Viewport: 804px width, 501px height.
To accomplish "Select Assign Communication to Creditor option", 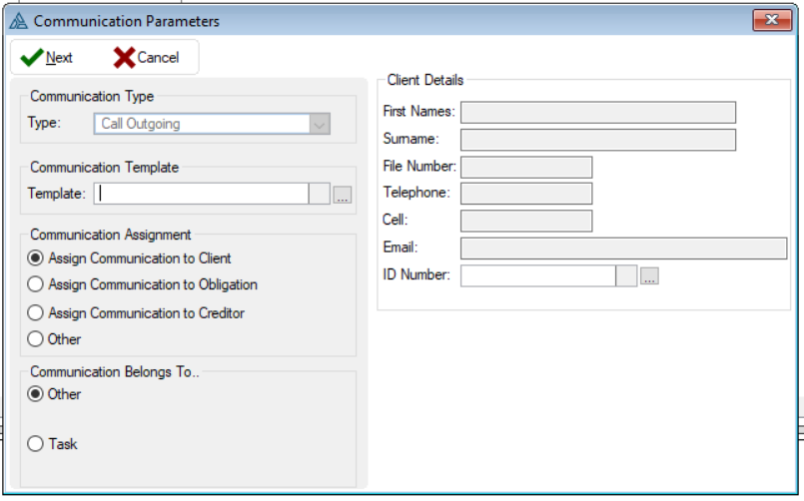I will (x=36, y=313).
